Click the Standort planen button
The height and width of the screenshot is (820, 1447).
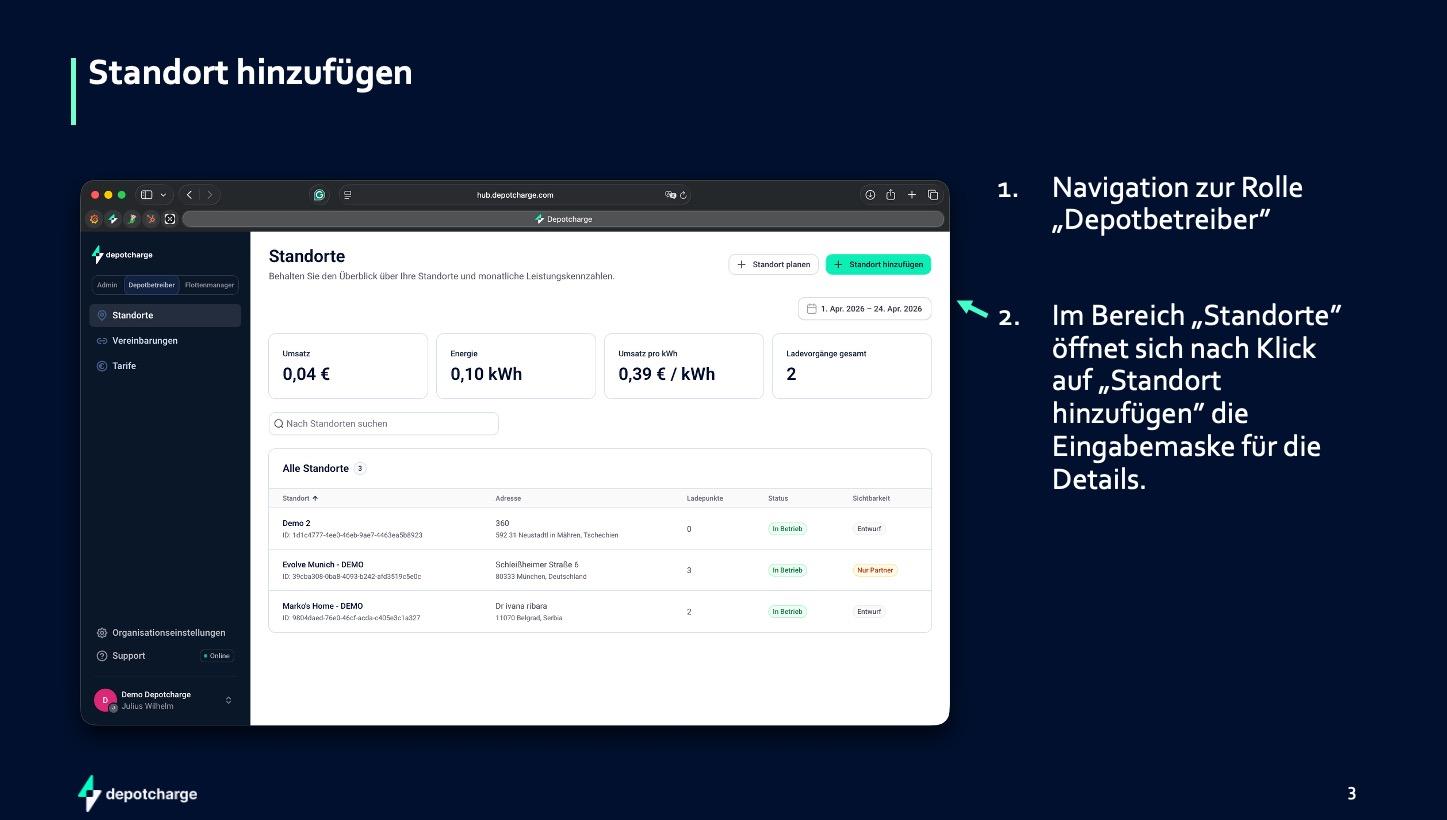tap(773, 264)
